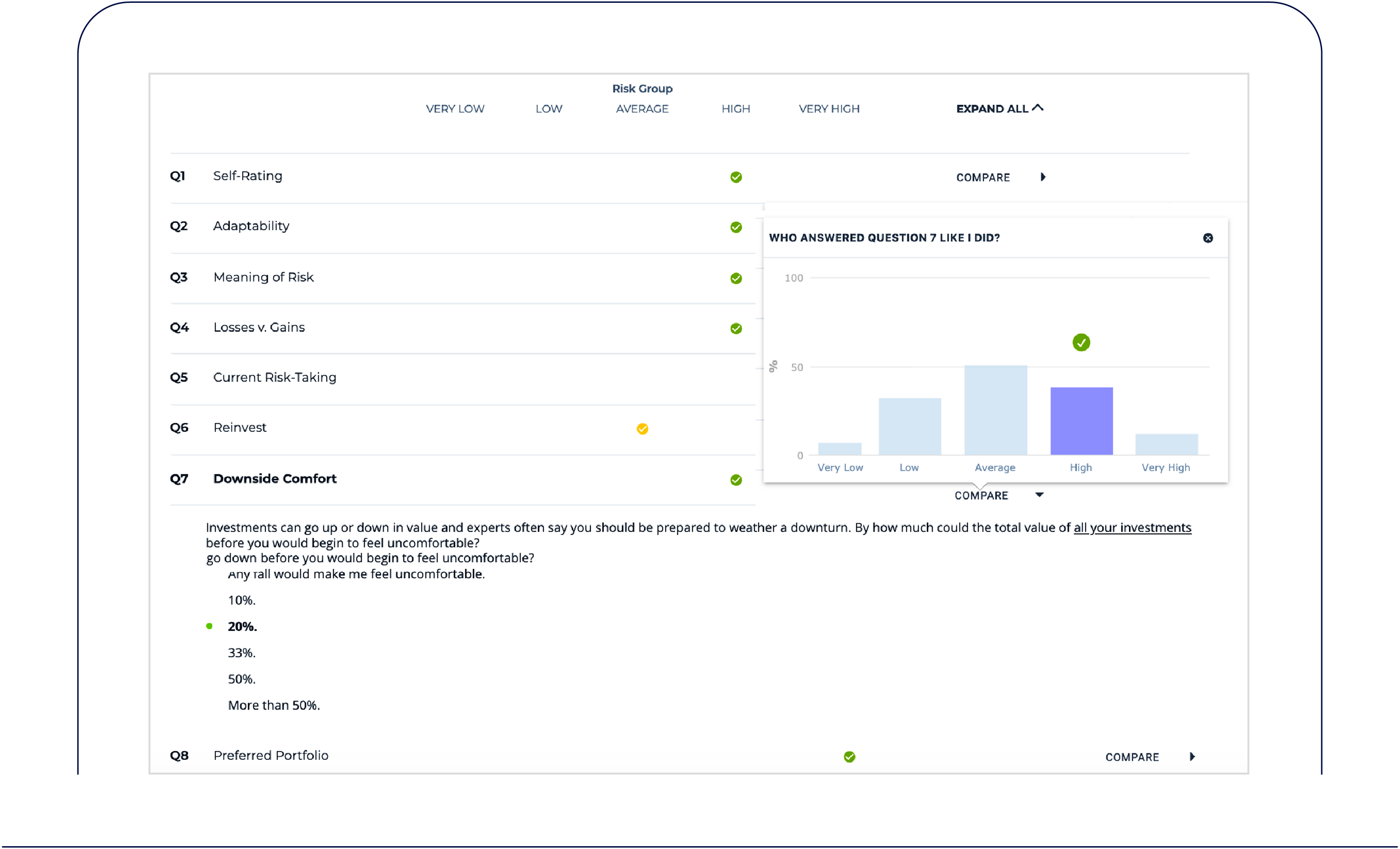Close the Question 7 comparison popup
Image resolution: width=1400 pixels, height=849 pixels.
1208,238
